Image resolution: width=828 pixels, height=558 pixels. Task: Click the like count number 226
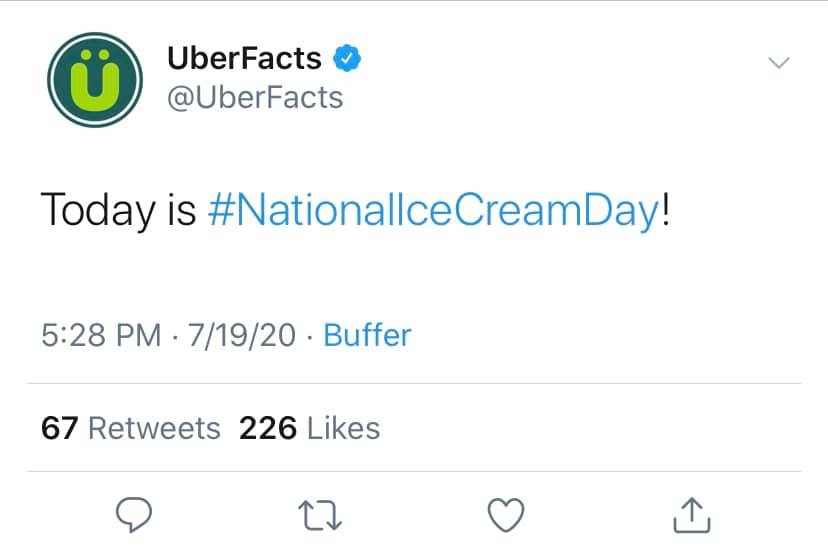[x=267, y=428]
